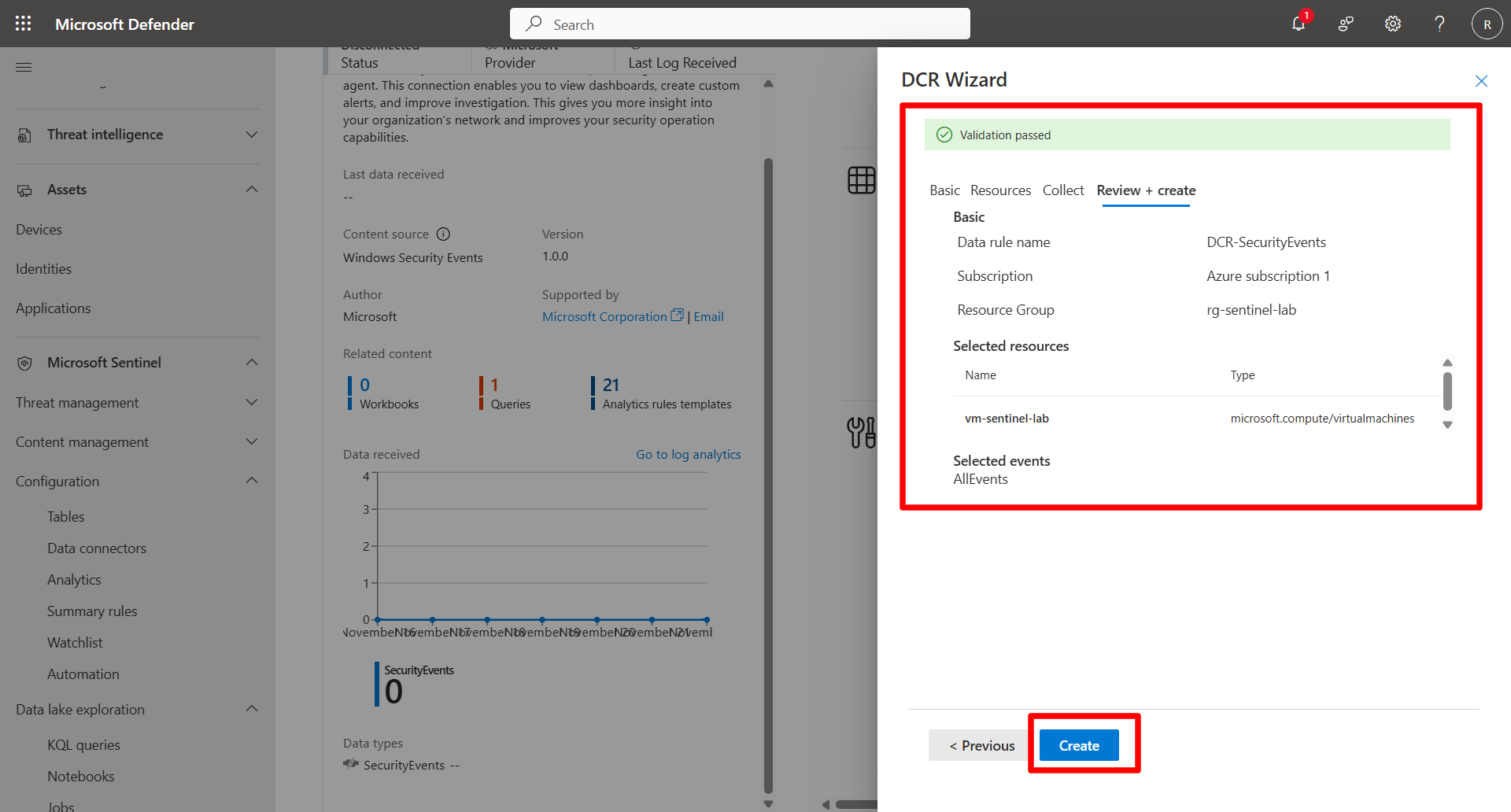The width and height of the screenshot is (1511, 812).
Task: Click the Threat intelligence sidebar icon
Action: click(24, 135)
